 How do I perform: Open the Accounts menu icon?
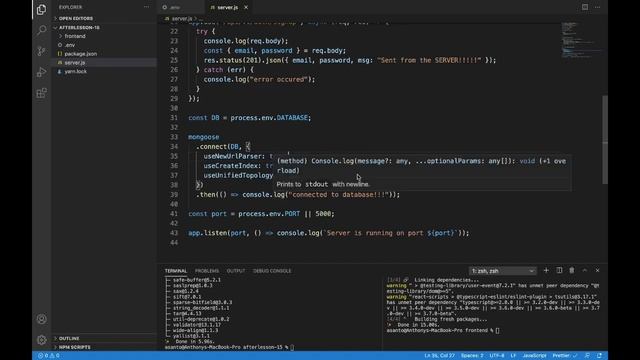(41, 319)
